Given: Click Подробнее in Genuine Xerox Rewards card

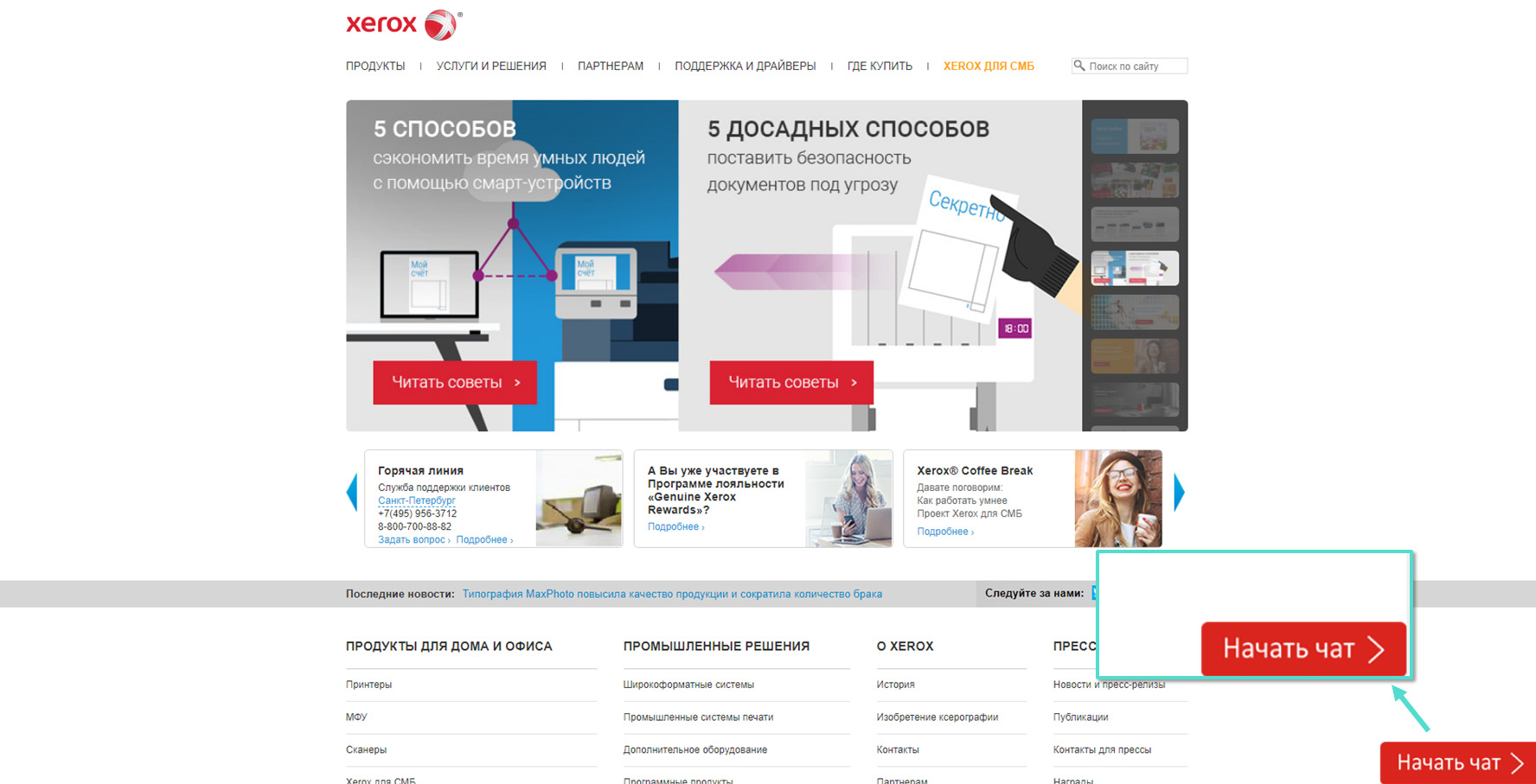Looking at the screenshot, I should click(x=675, y=526).
